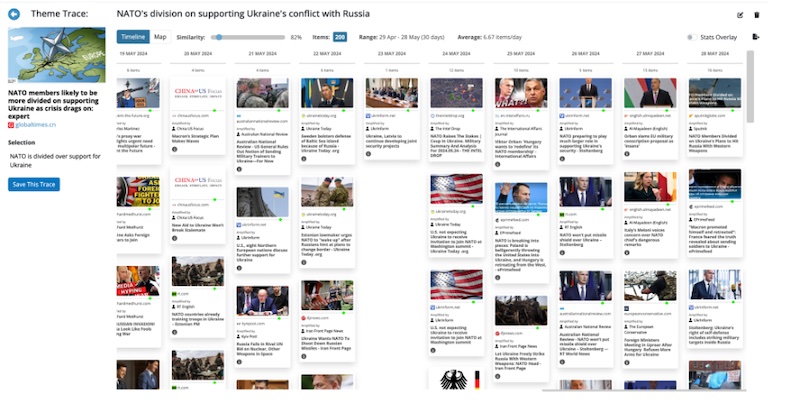
Task: Open info icon on NATO is breaking into pieces card
Action: pos(497,278)
